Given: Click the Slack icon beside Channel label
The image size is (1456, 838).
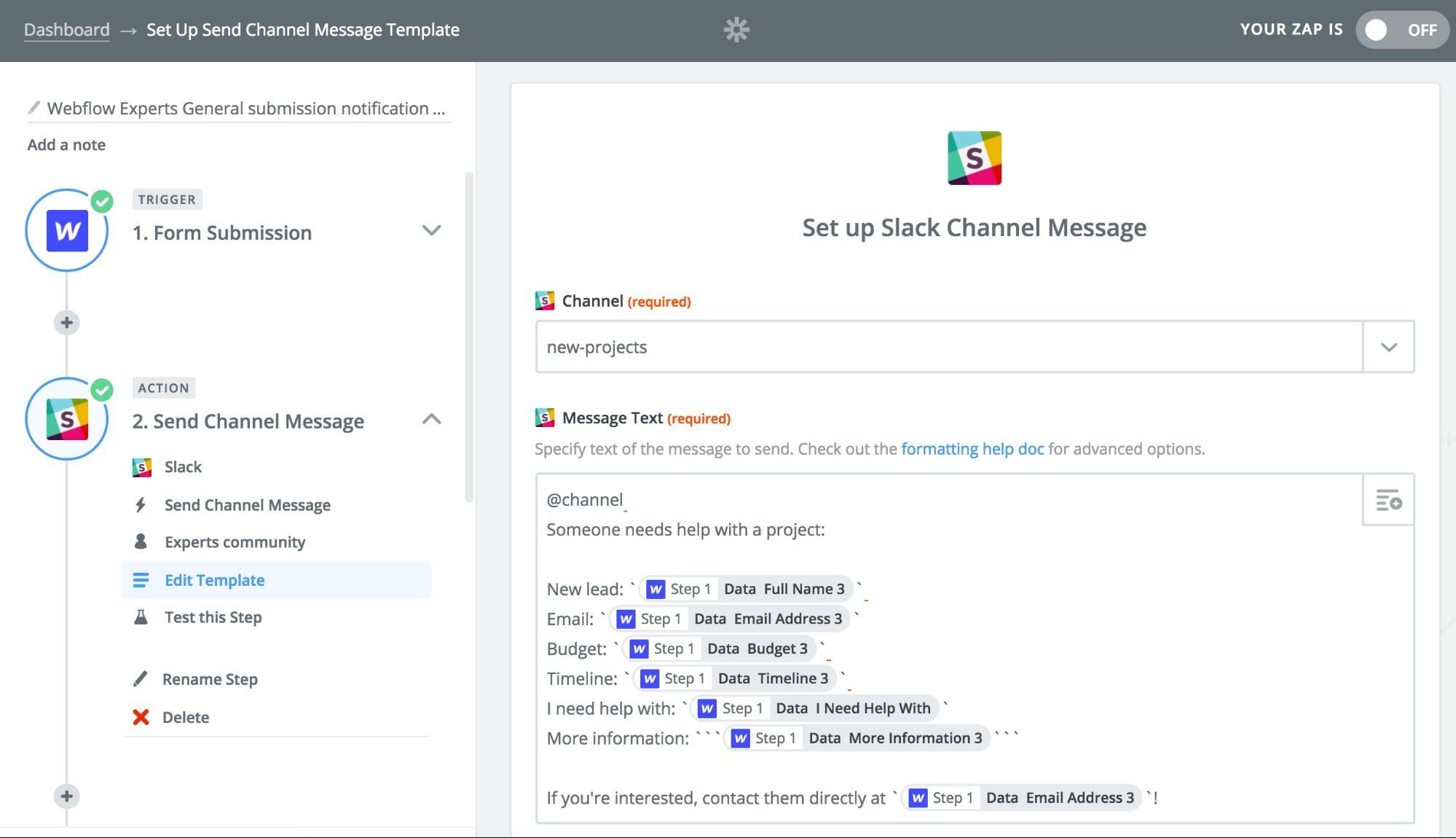Looking at the screenshot, I should 545,300.
